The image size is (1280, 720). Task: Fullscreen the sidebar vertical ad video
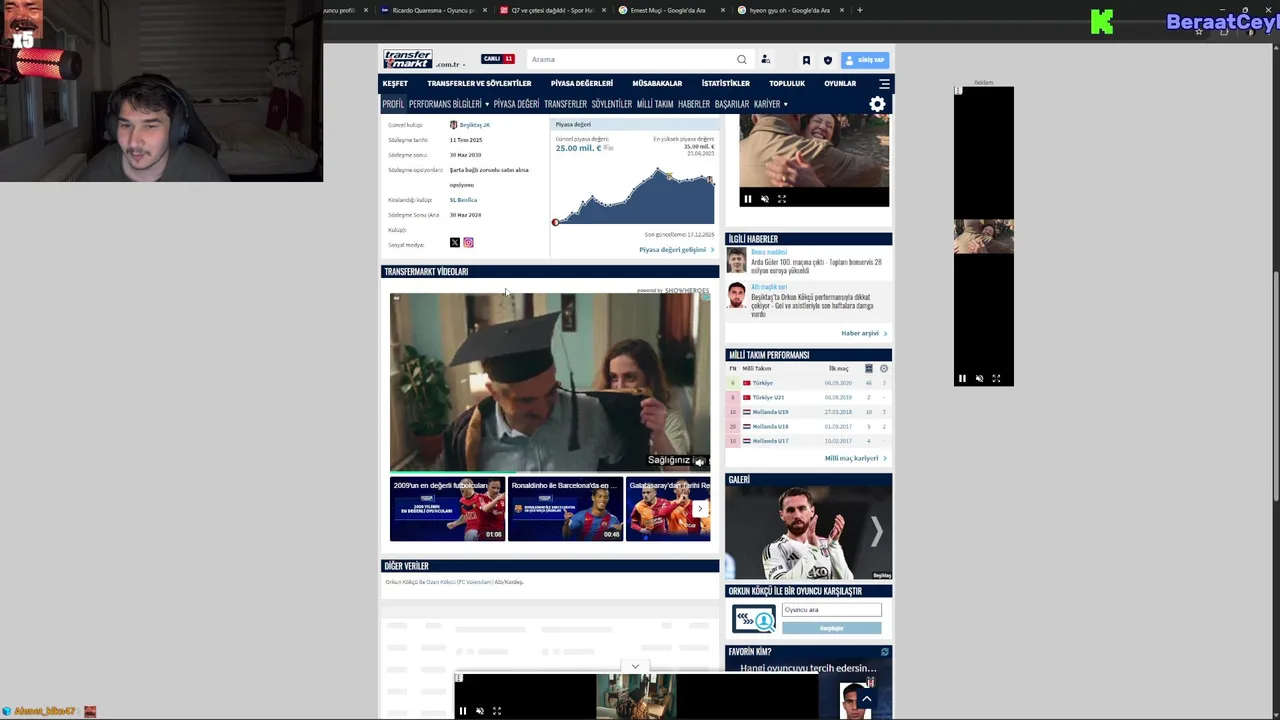click(x=996, y=379)
